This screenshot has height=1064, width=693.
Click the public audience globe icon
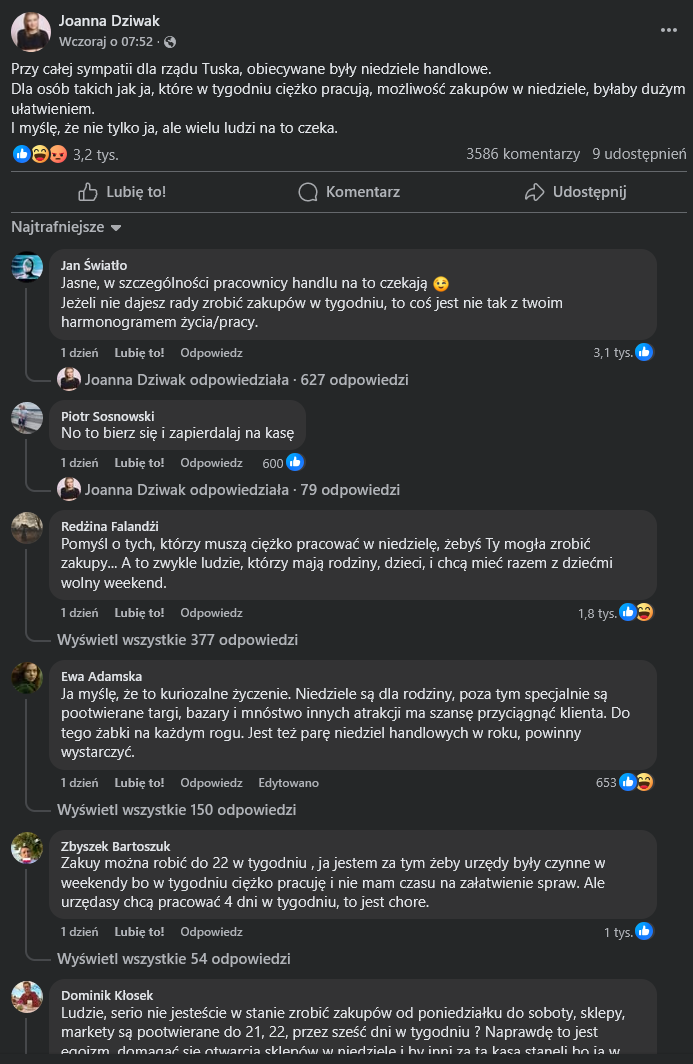(169, 42)
